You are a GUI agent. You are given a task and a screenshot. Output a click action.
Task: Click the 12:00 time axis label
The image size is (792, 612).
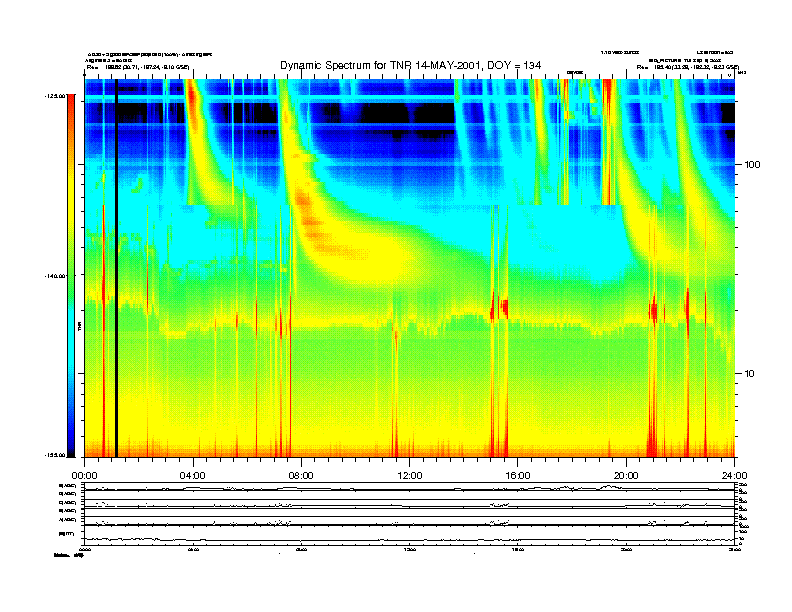(x=410, y=476)
